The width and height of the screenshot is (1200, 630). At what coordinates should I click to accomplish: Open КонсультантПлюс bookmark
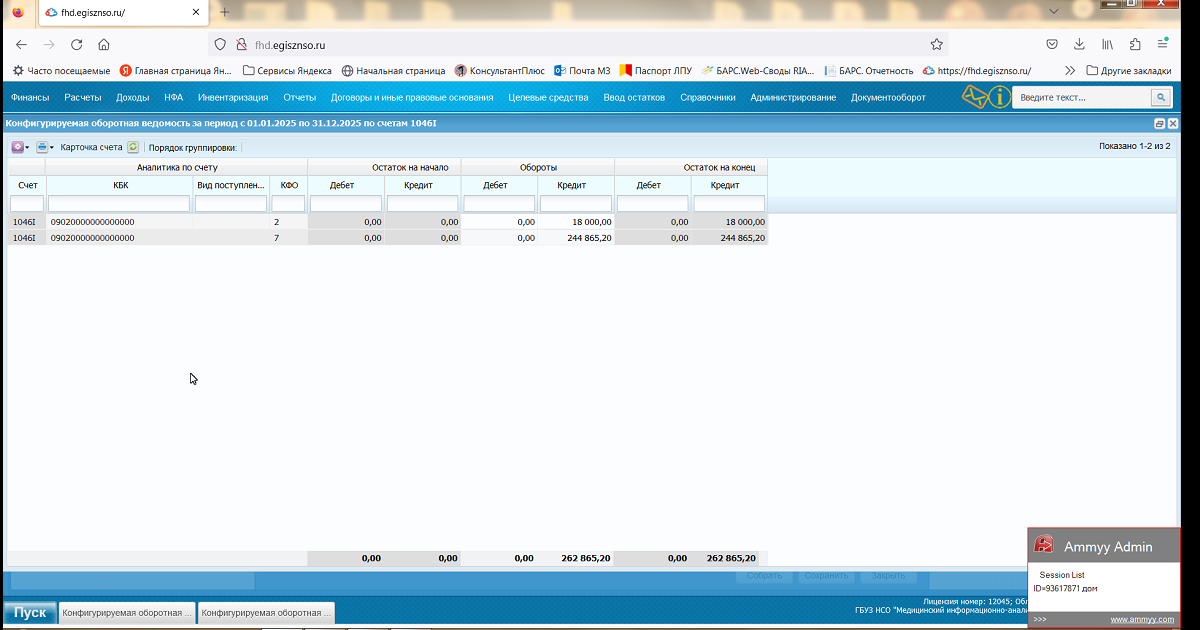tap(499, 71)
